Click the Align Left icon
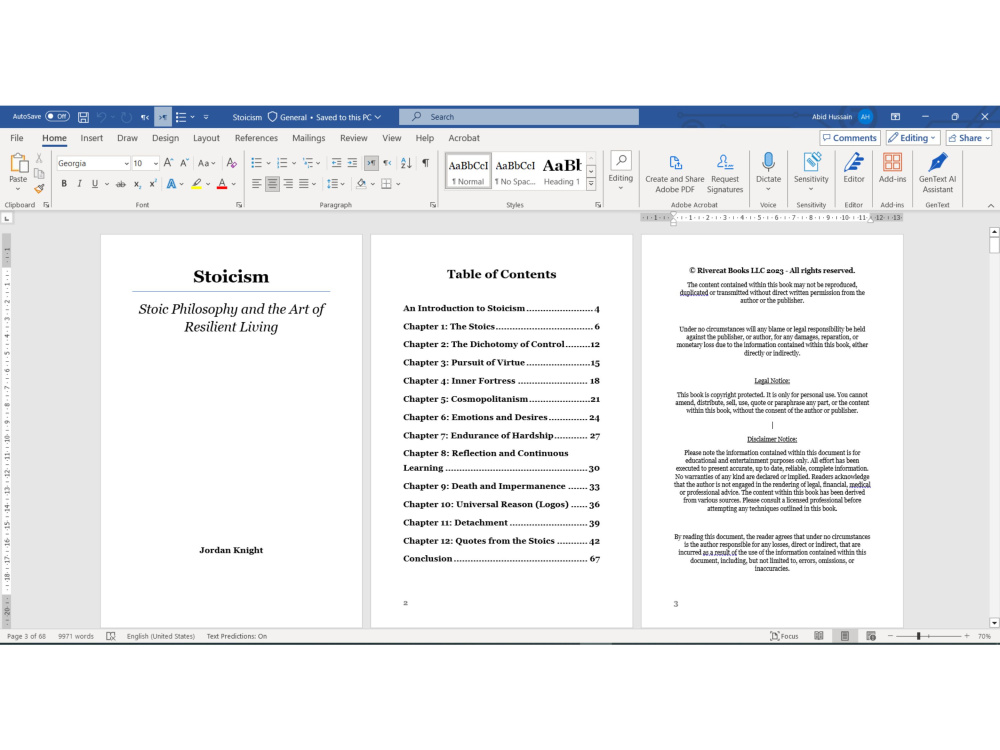 pyautogui.click(x=256, y=184)
